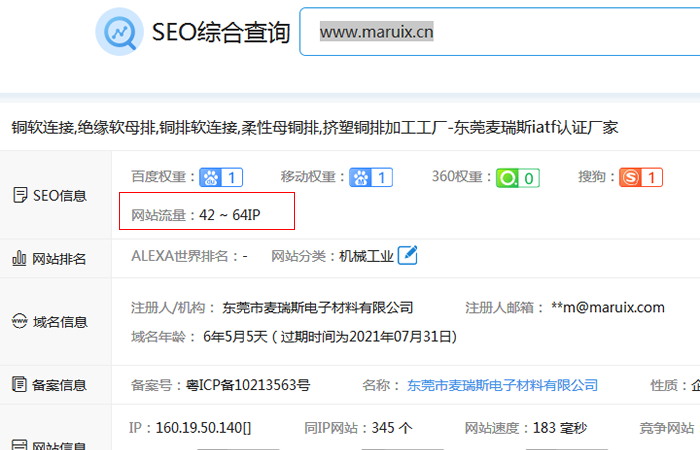Click the 360权重 green badge
700x450 pixels.
tap(518, 178)
